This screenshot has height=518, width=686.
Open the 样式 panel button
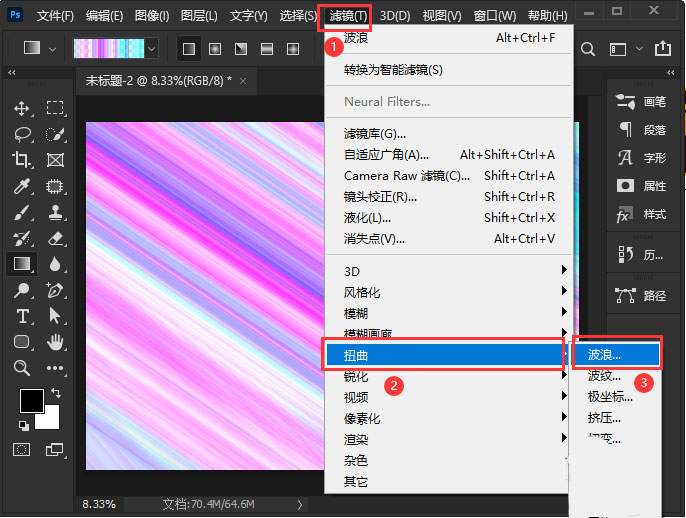click(x=640, y=214)
